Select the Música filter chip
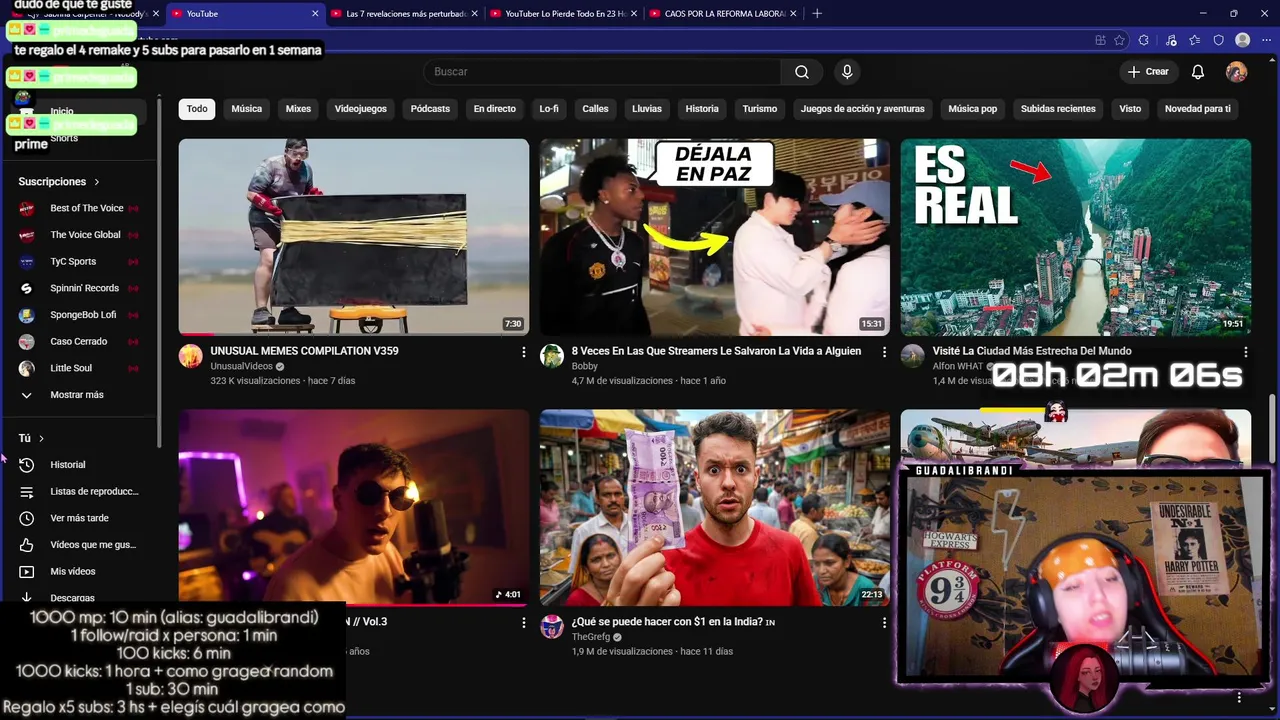 [246, 109]
